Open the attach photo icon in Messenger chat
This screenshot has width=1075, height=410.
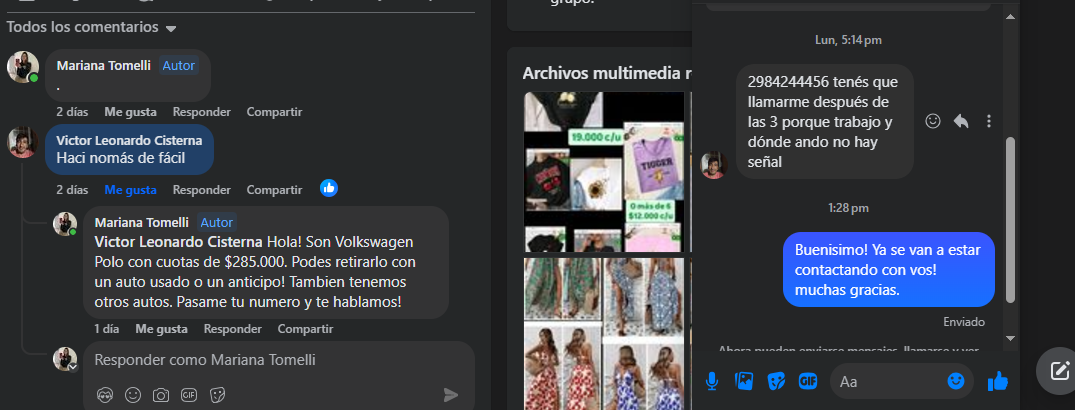point(743,381)
